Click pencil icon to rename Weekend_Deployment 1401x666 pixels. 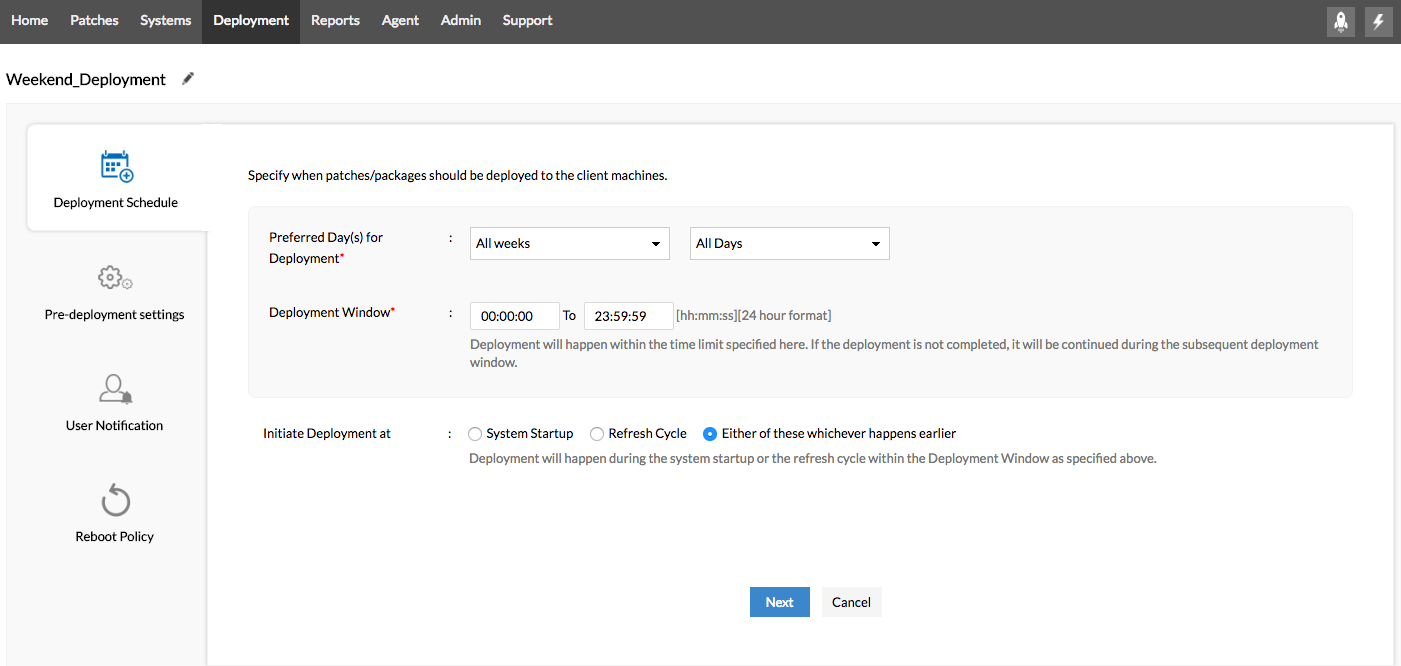pos(188,79)
